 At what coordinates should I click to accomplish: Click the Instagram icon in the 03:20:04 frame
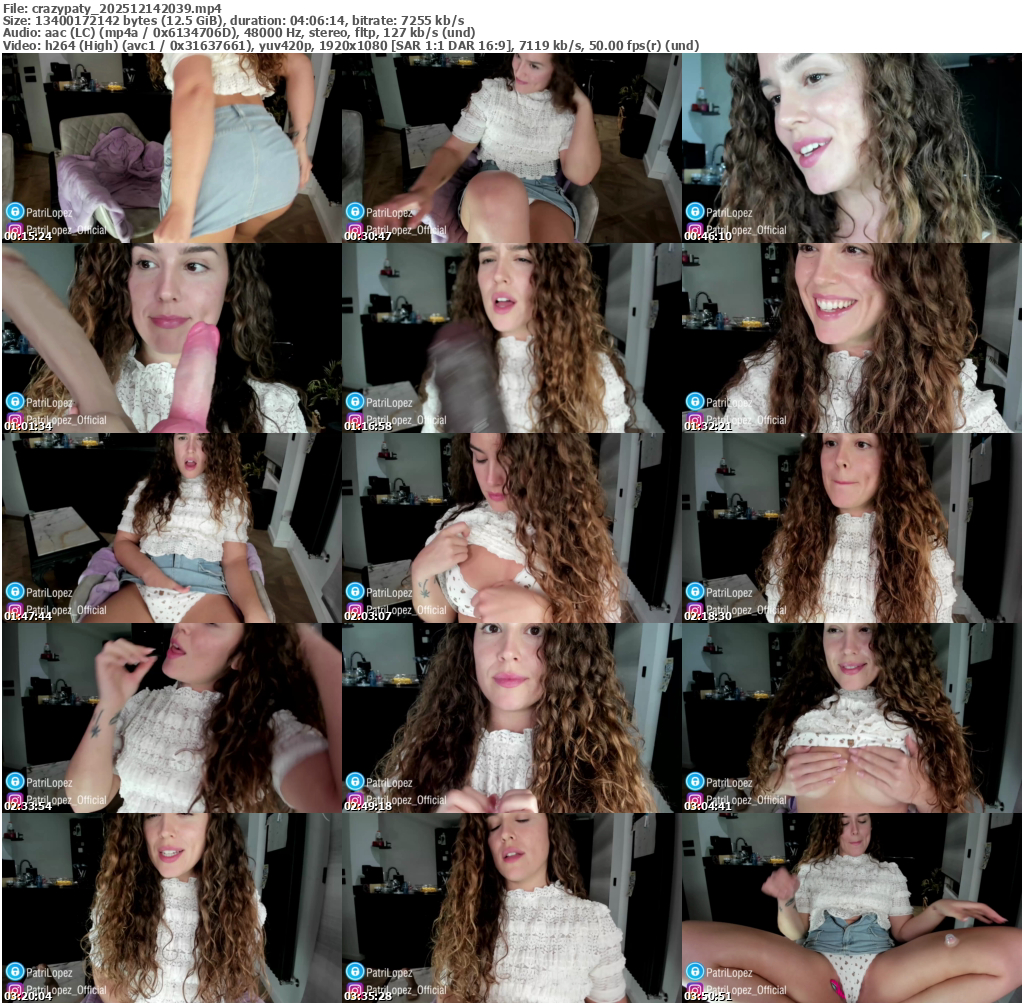point(13,990)
